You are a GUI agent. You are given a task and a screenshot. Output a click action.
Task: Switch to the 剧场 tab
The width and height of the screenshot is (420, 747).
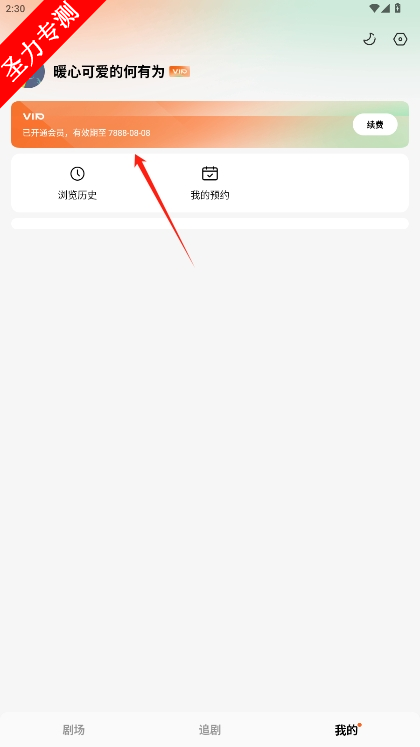point(73,729)
